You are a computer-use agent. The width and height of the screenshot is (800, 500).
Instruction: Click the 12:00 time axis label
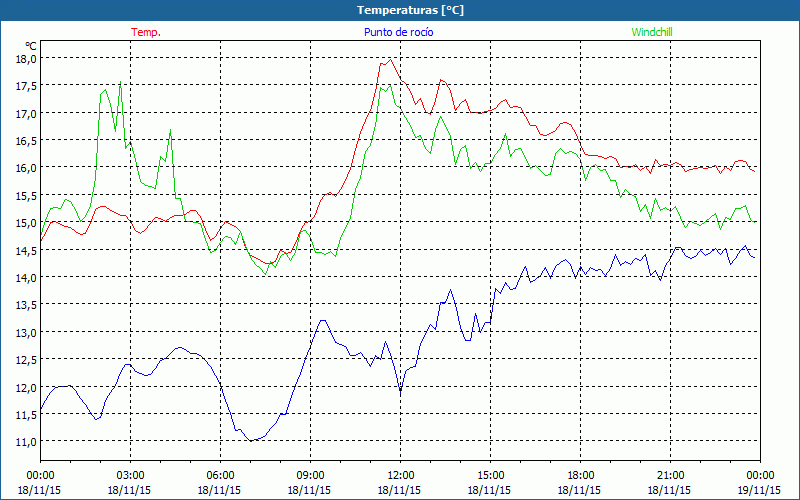tap(400, 476)
